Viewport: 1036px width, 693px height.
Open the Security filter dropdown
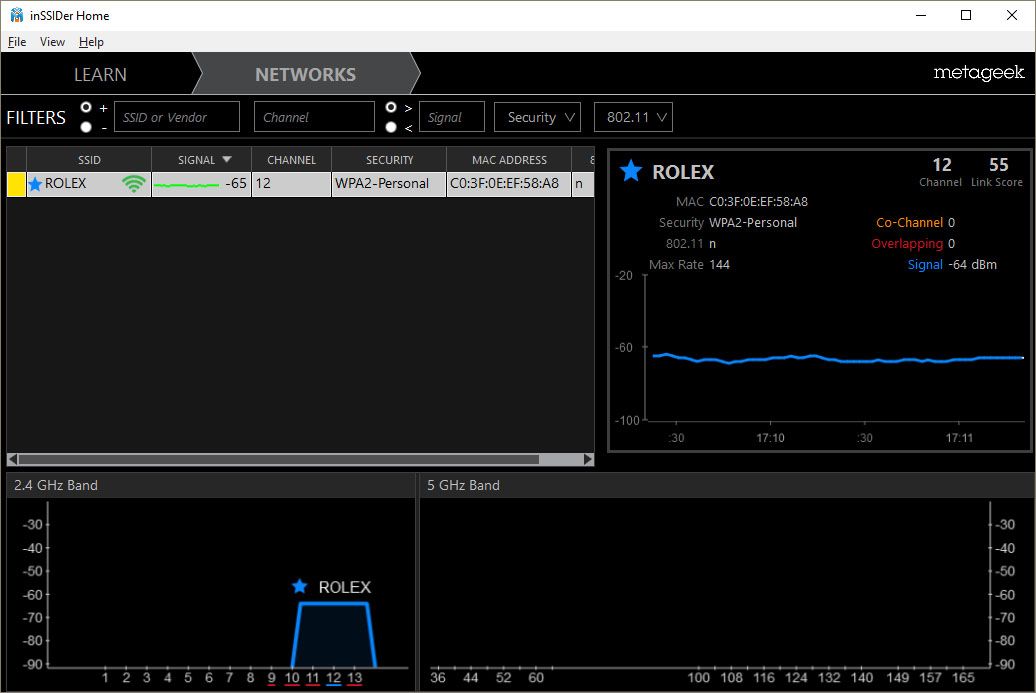click(x=537, y=117)
